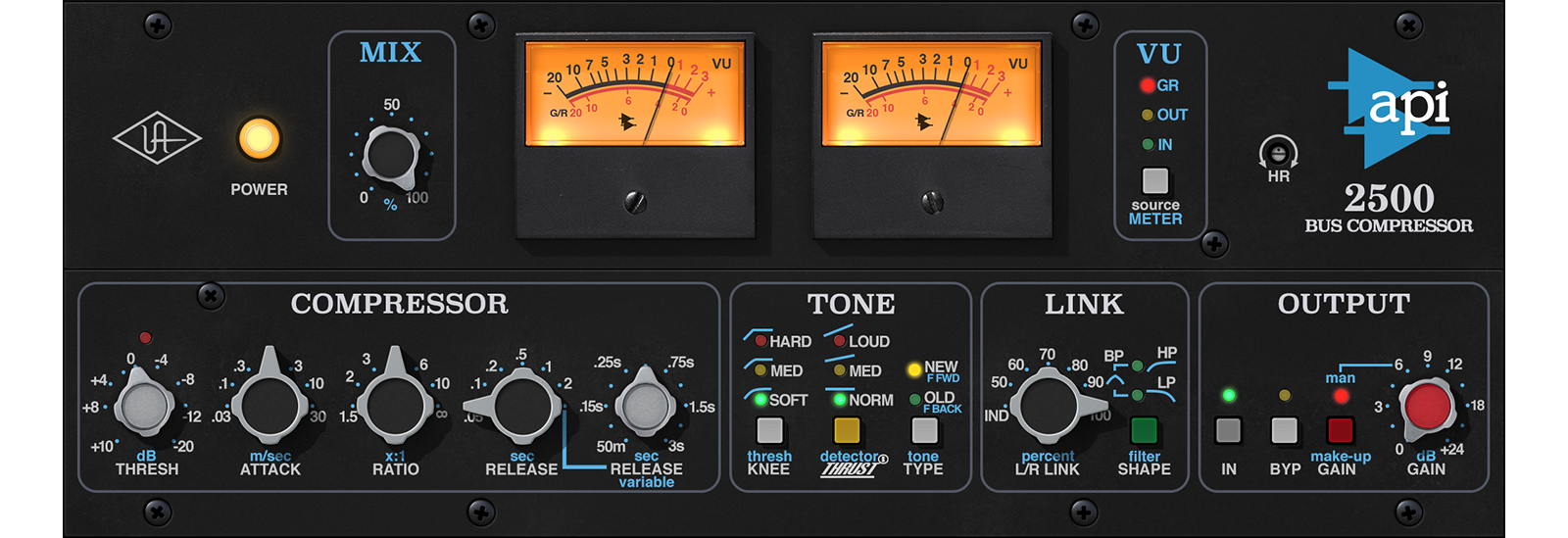The width and height of the screenshot is (1568, 538).
Task: Toggle the BYP bypass button
Action: click(x=1284, y=430)
